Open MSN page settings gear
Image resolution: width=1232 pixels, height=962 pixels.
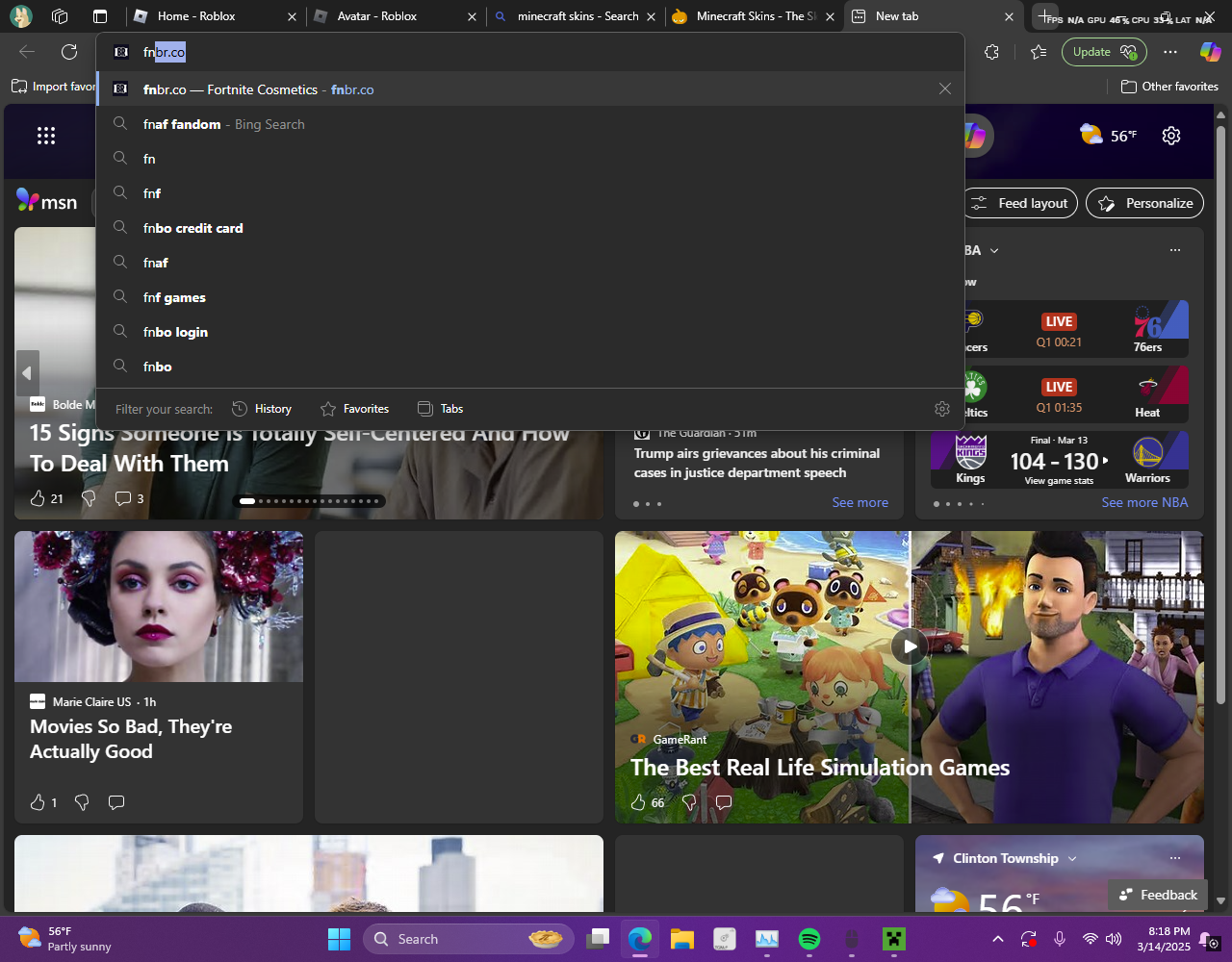[1171, 136]
